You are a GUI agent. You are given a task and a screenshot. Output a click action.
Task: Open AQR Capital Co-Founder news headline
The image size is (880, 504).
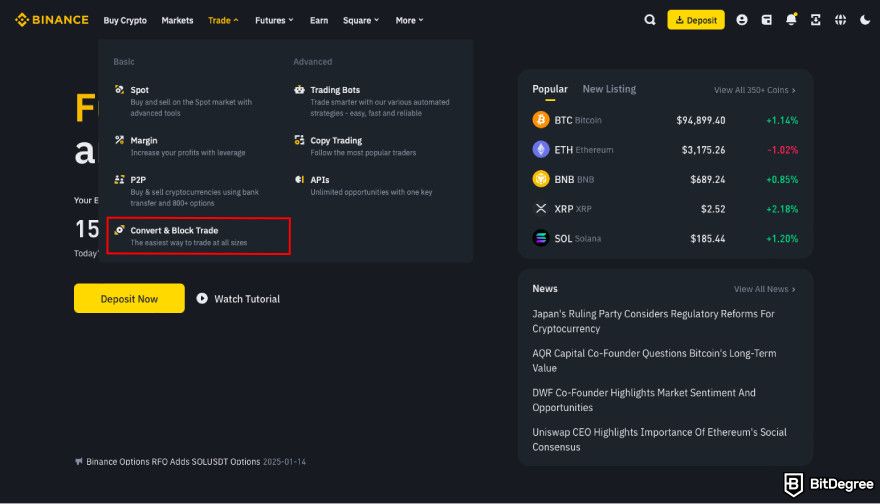[x=654, y=360]
